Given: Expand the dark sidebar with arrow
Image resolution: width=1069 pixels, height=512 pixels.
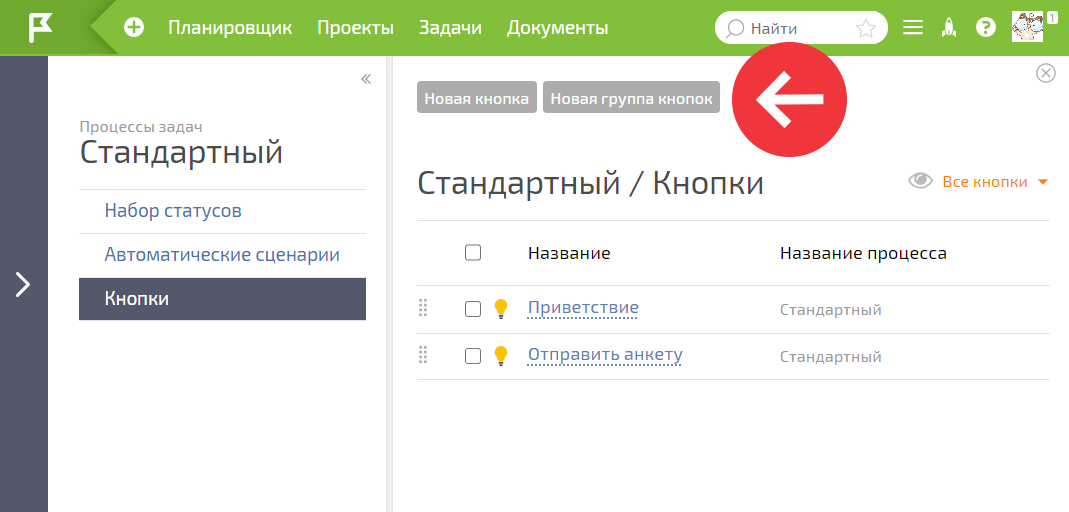Looking at the screenshot, I should [x=23, y=284].
